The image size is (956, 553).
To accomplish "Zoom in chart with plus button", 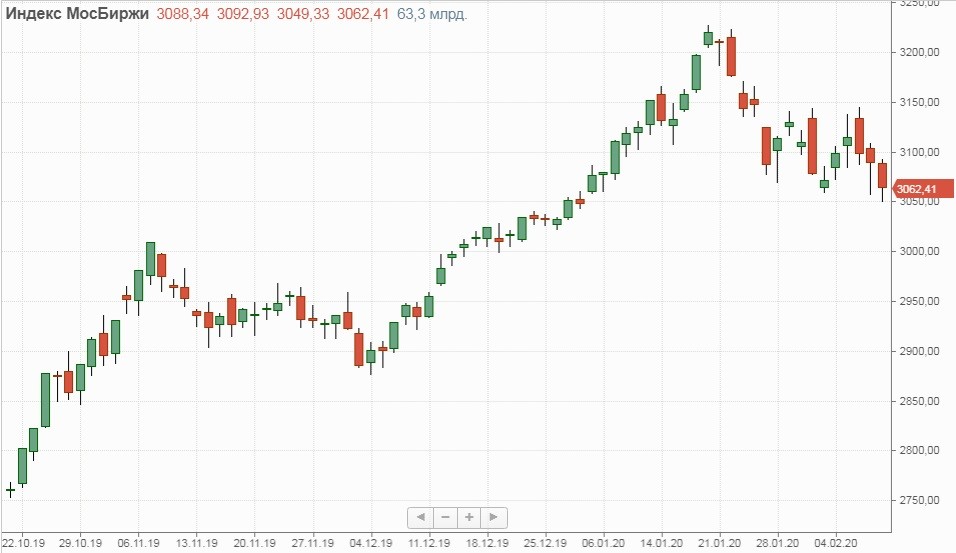I will [x=469, y=518].
